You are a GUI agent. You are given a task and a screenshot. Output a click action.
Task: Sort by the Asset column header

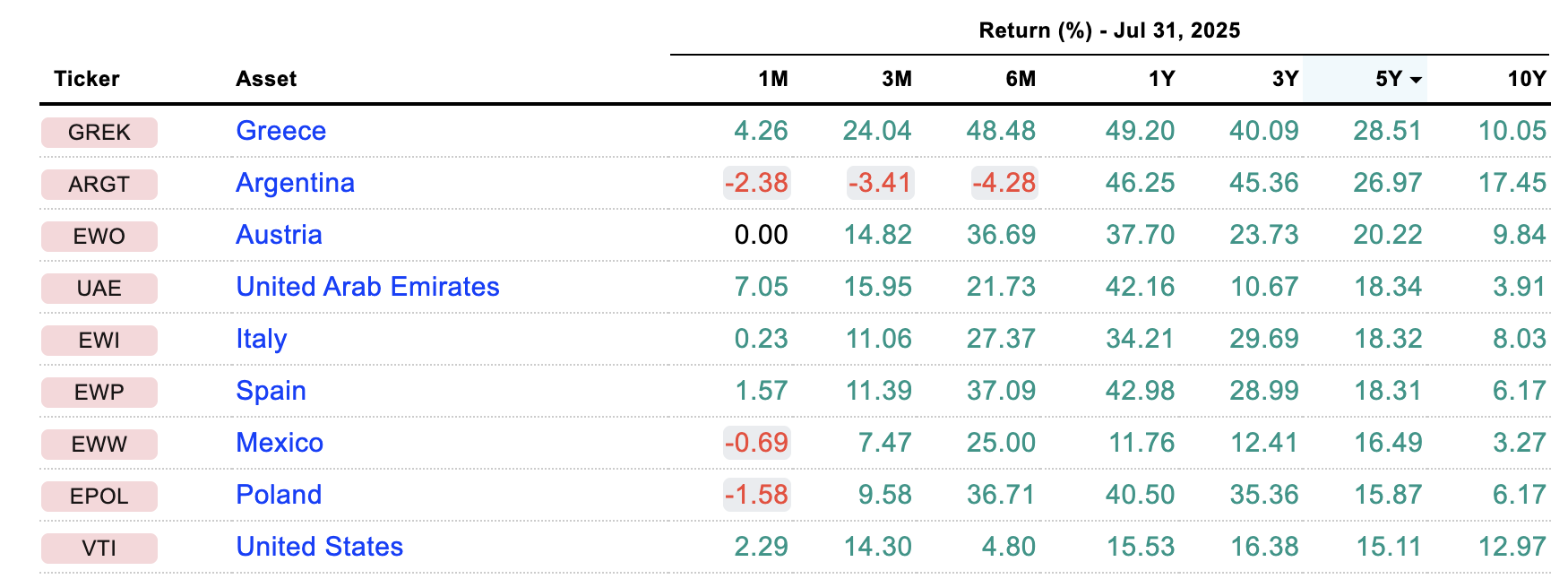(x=266, y=79)
